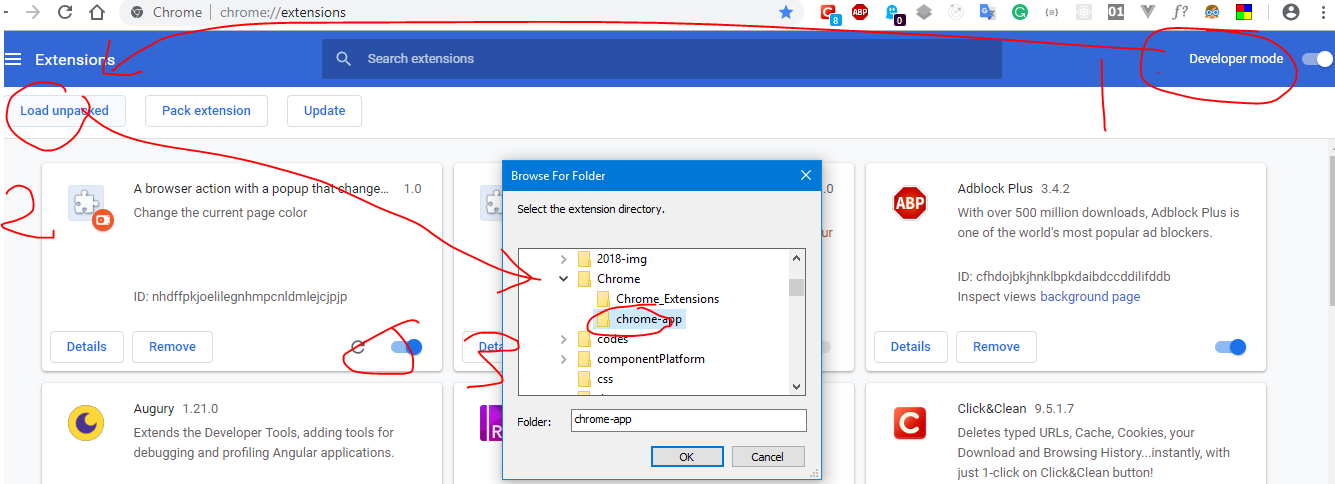
Task: Confirm folder selection with OK
Action: 686,456
